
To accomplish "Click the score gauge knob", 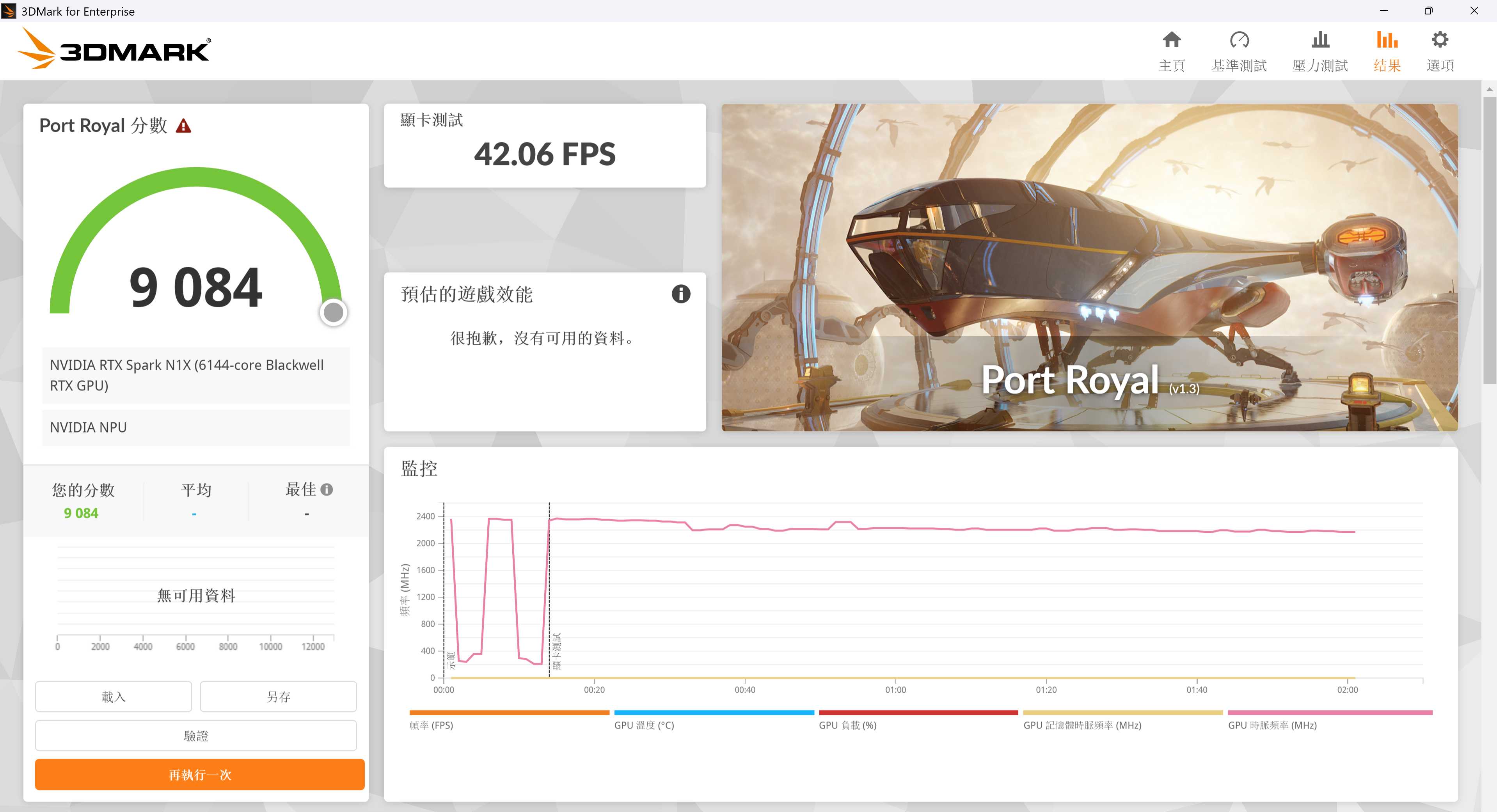I will [x=333, y=312].
